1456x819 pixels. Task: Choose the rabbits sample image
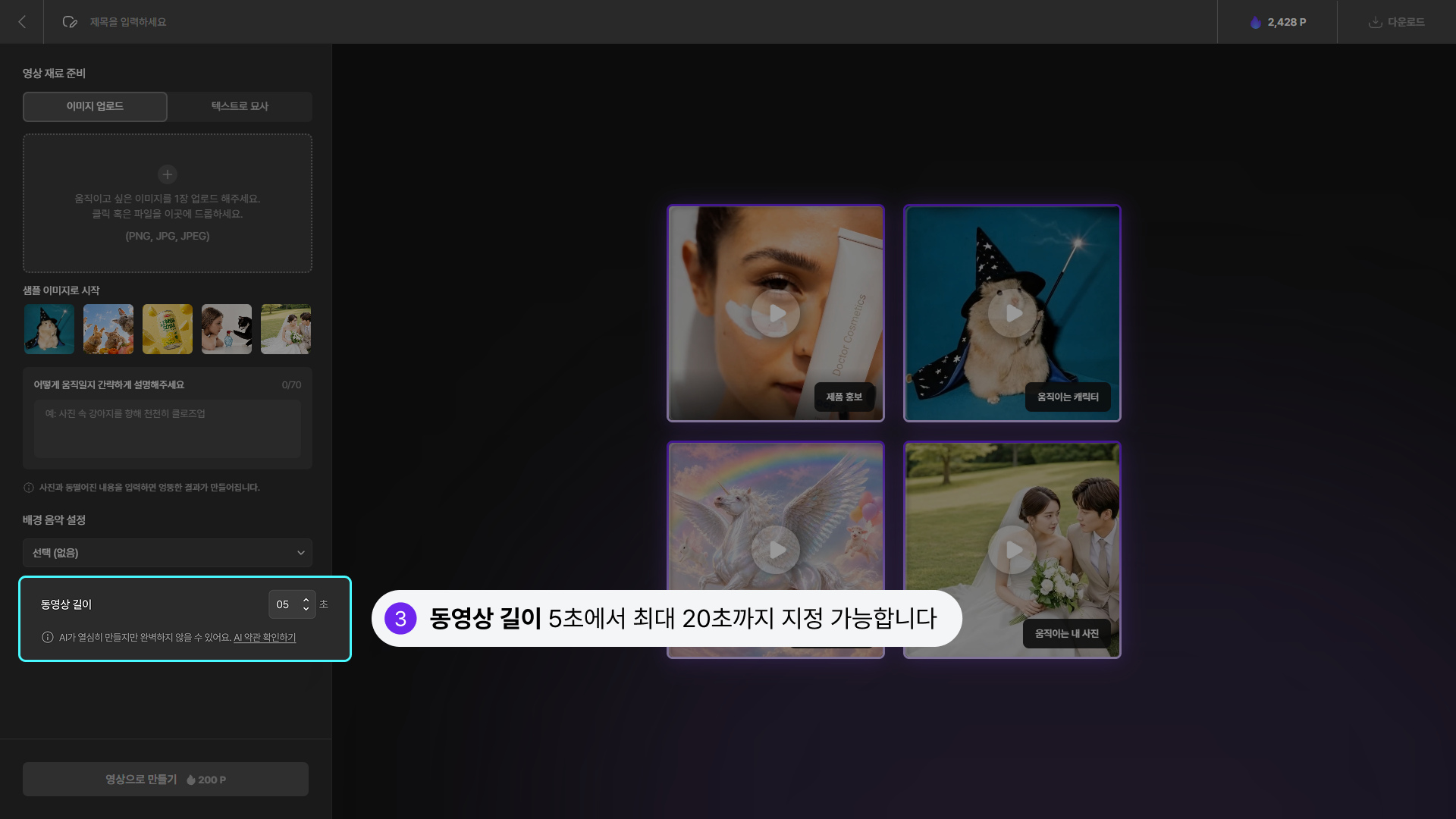tap(108, 329)
